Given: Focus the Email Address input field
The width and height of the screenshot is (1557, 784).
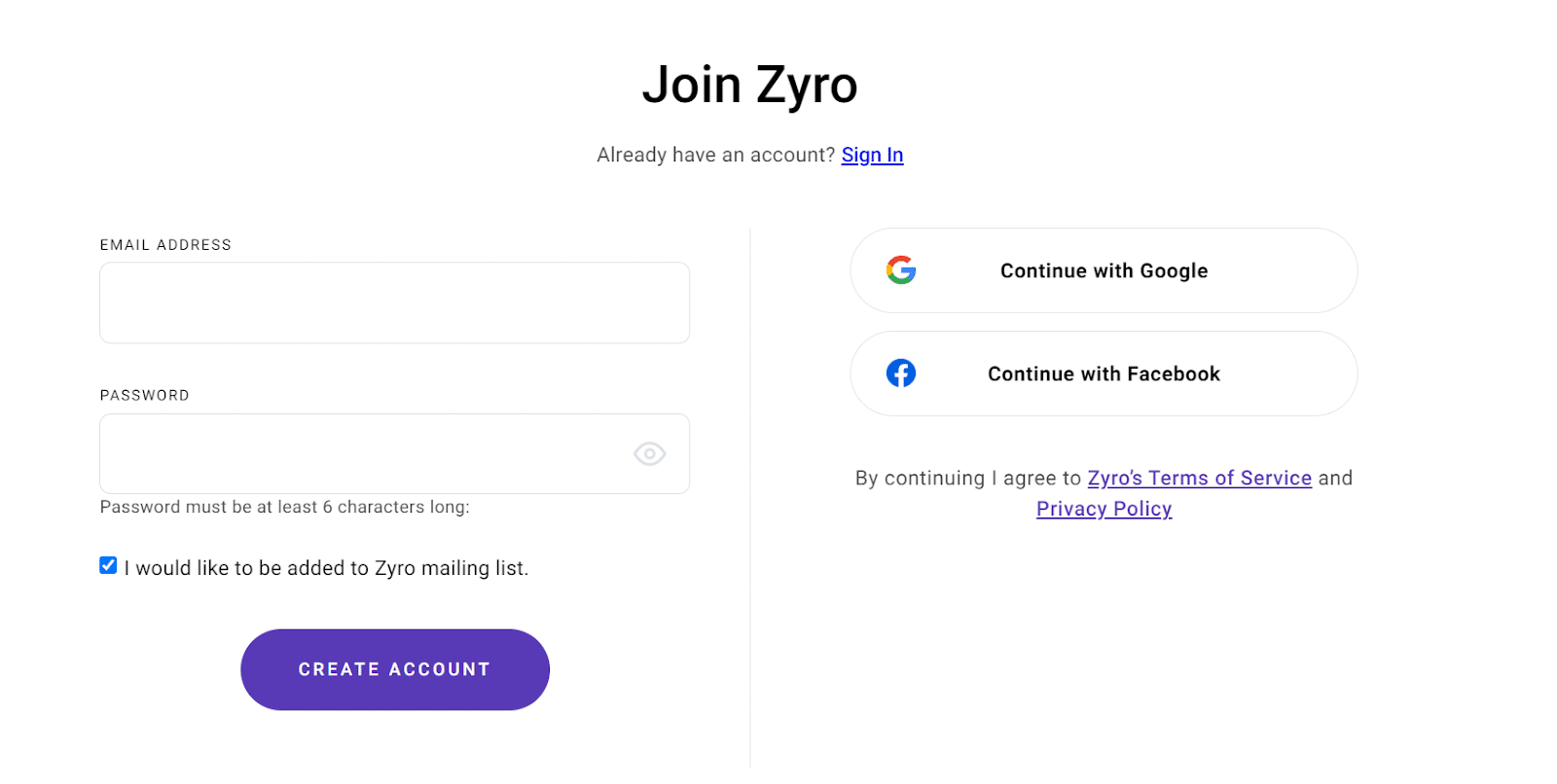Looking at the screenshot, I should pos(394,303).
